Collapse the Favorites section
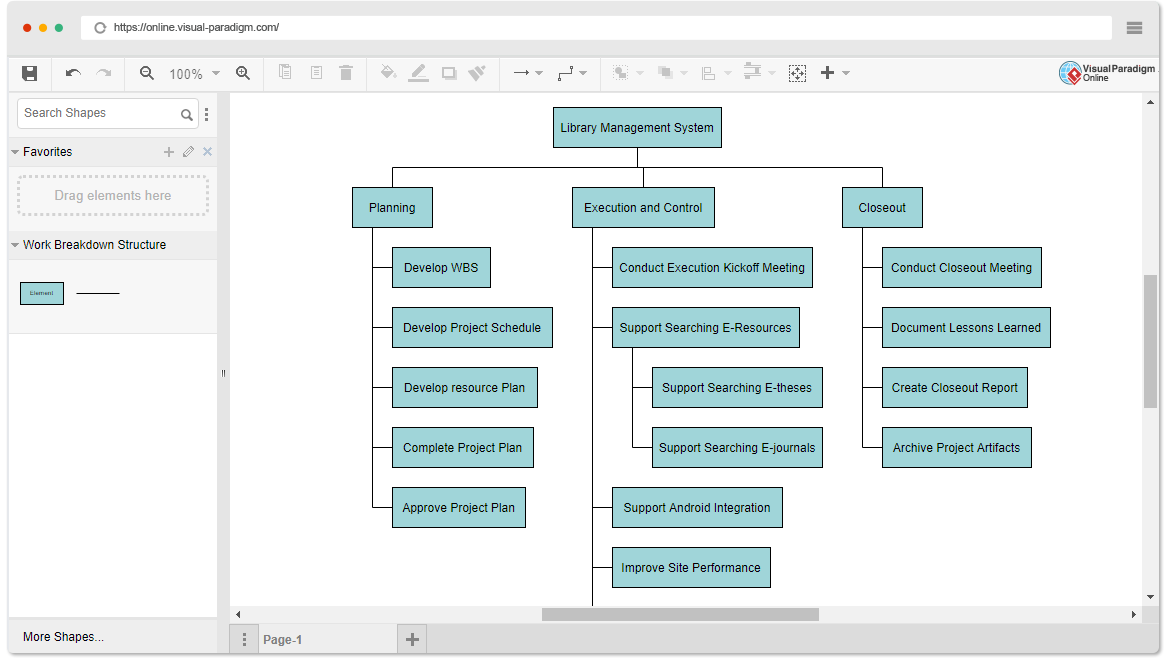The height and width of the screenshot is (665, 1170). point(15,152)
